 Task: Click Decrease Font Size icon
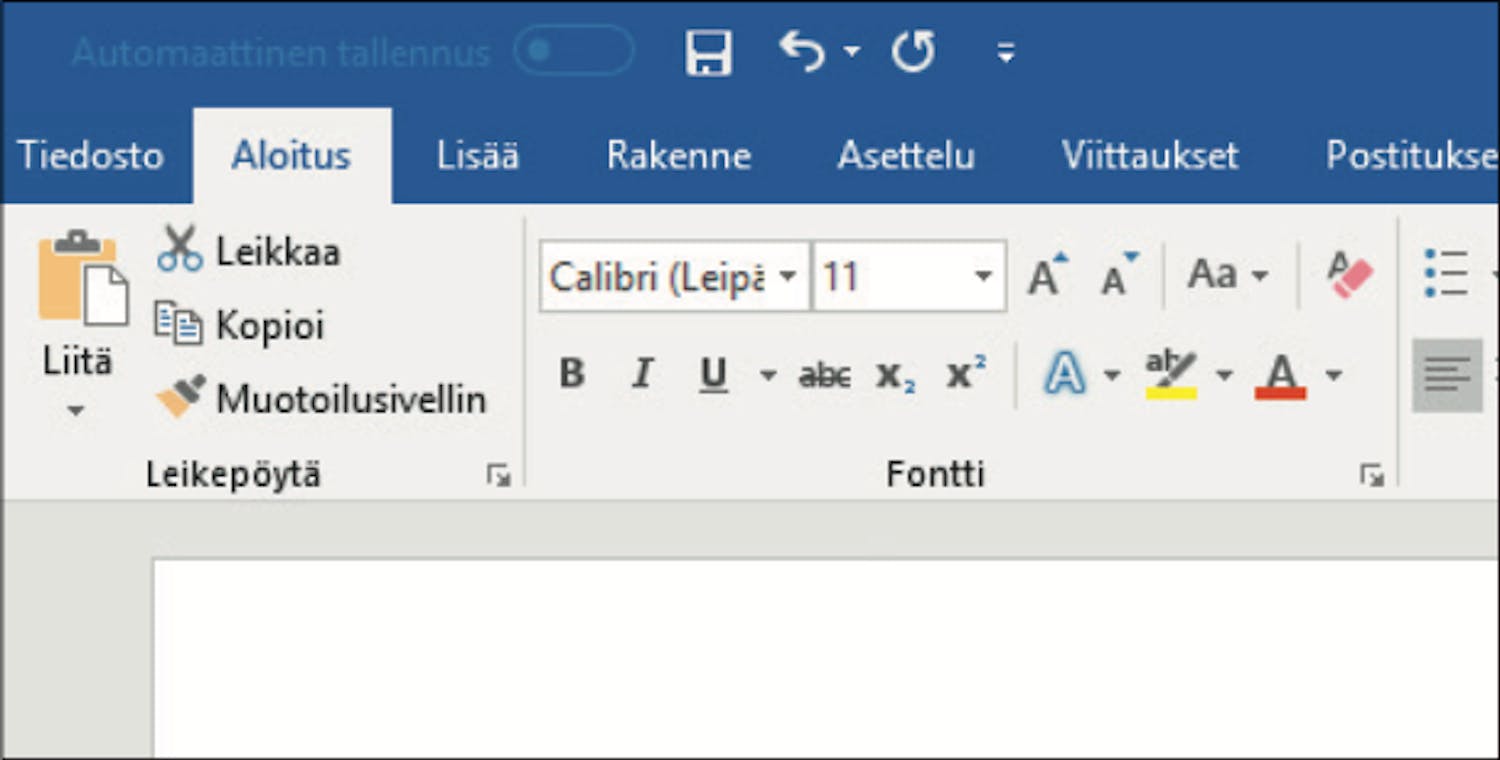tap(1119, 275)
